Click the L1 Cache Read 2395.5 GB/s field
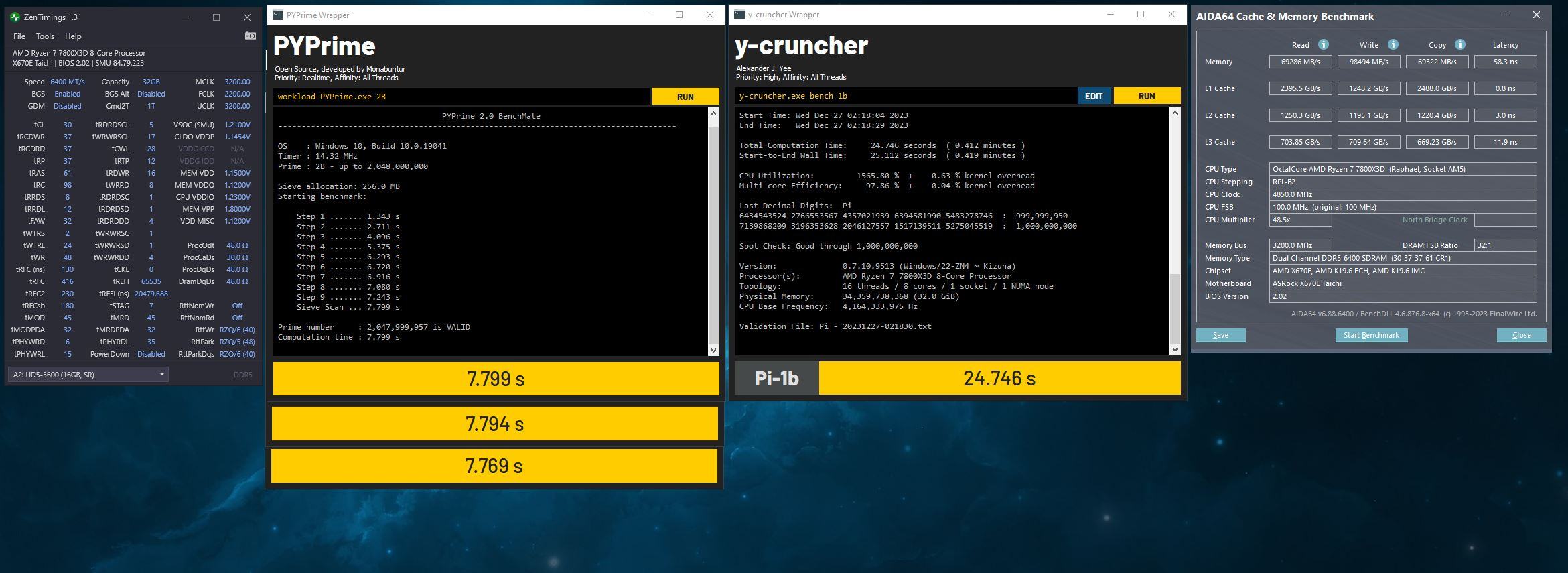This screenshot has width=1568, height=573. point(1300,88)
